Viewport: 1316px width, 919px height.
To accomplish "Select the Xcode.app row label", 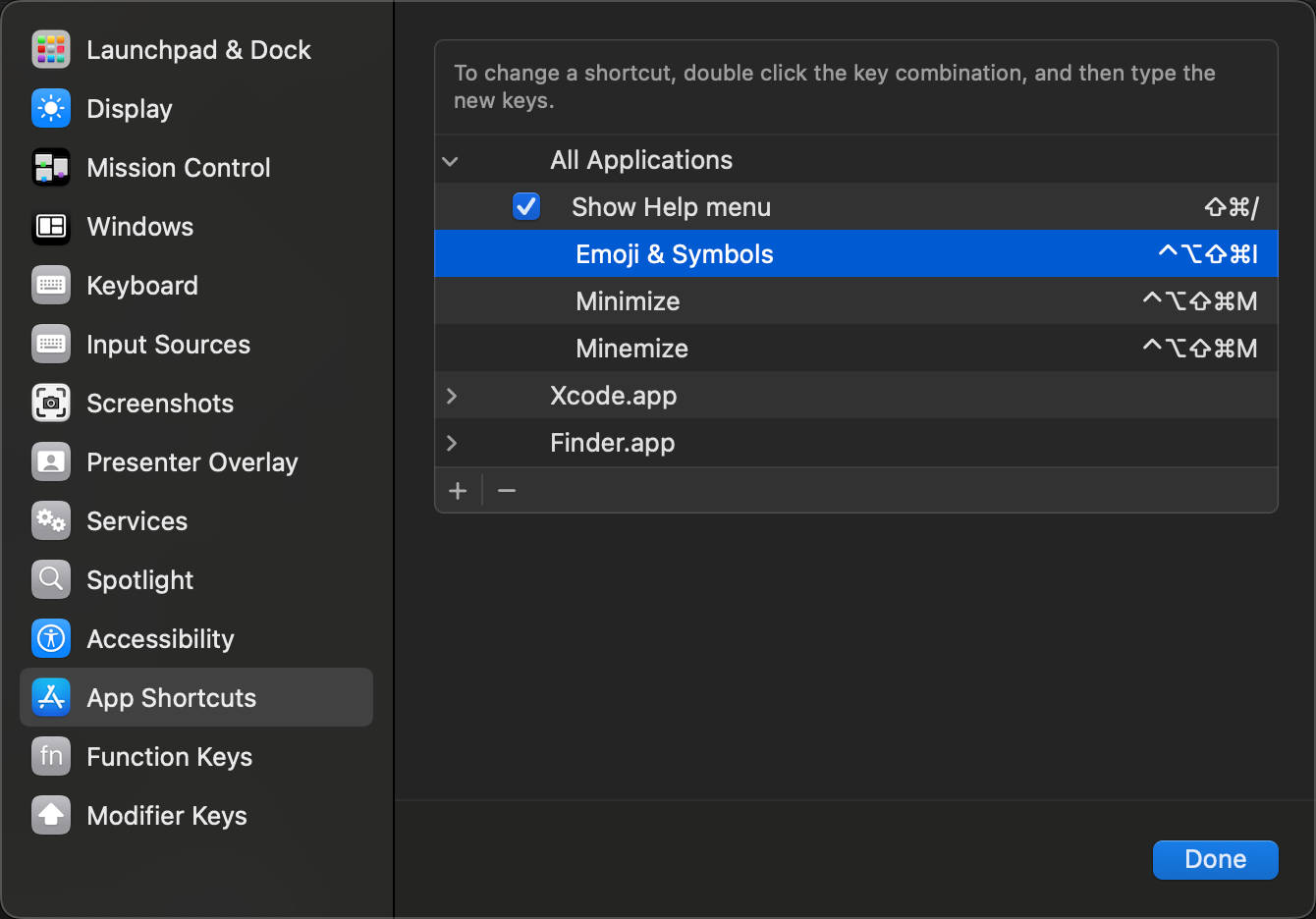I will [x=614, y=396].
